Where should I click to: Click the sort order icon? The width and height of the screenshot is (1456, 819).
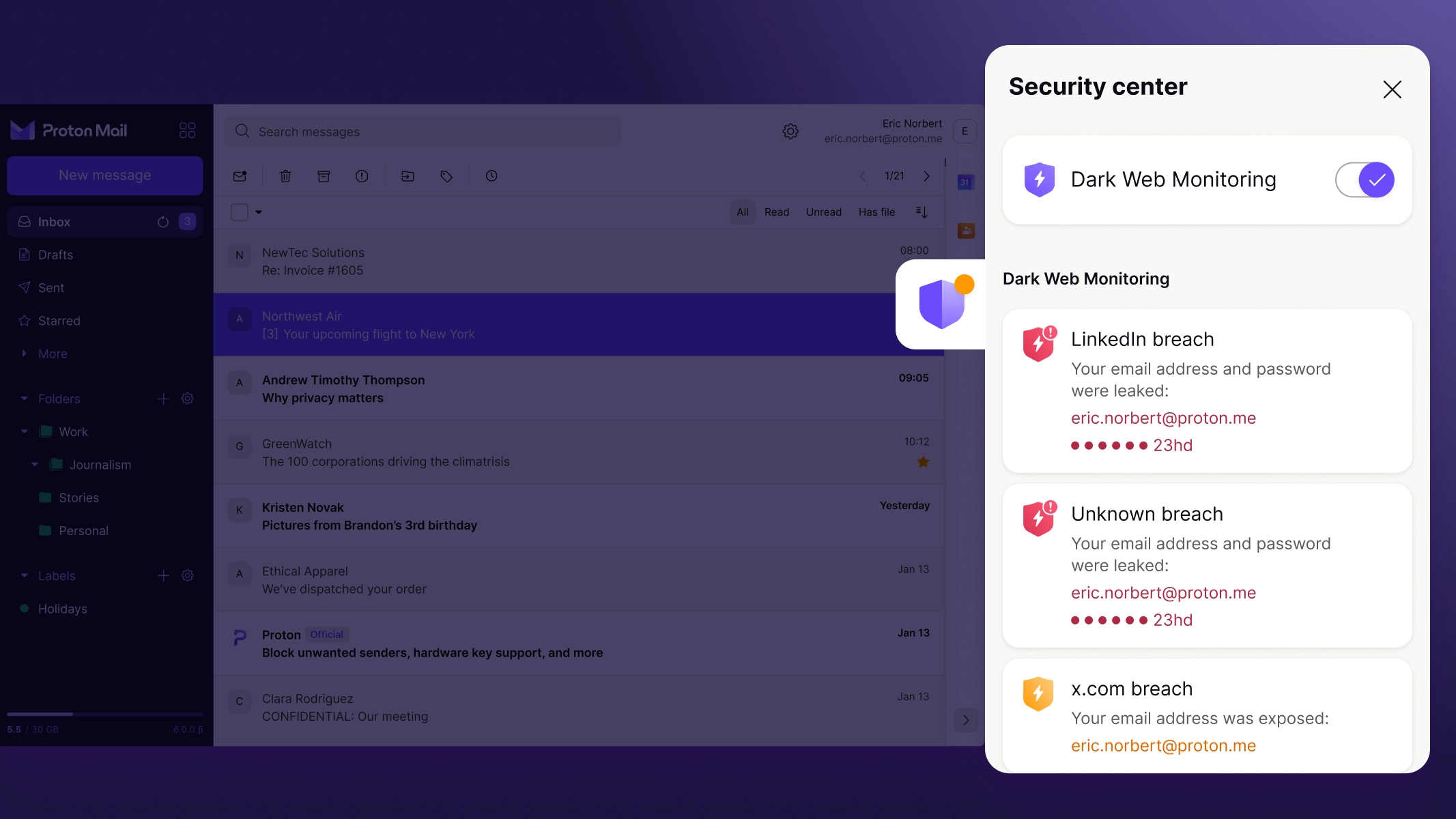click(x=922, y=212)
